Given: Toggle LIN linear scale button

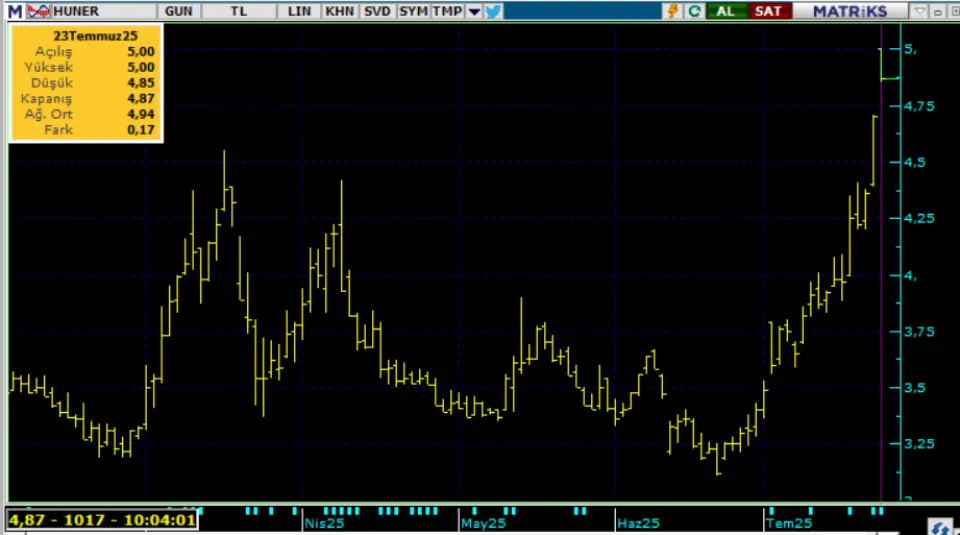Looking at the screenshot, I should tap(299, 11).
